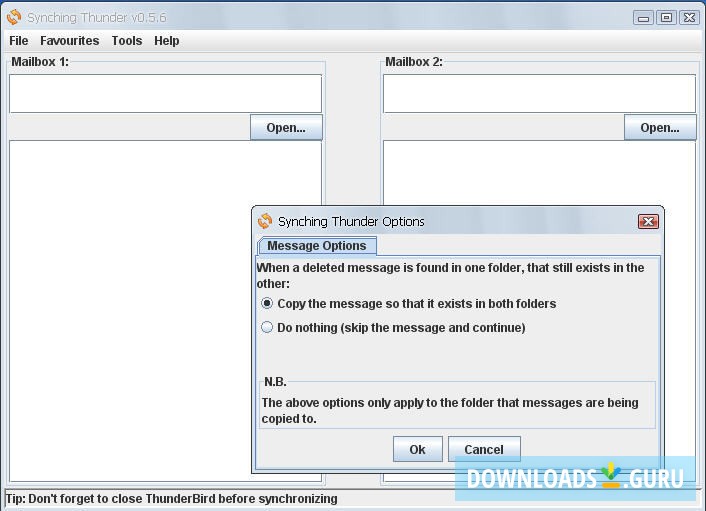Open the Tools menu
706x511 pixels.
pos(127,41)
